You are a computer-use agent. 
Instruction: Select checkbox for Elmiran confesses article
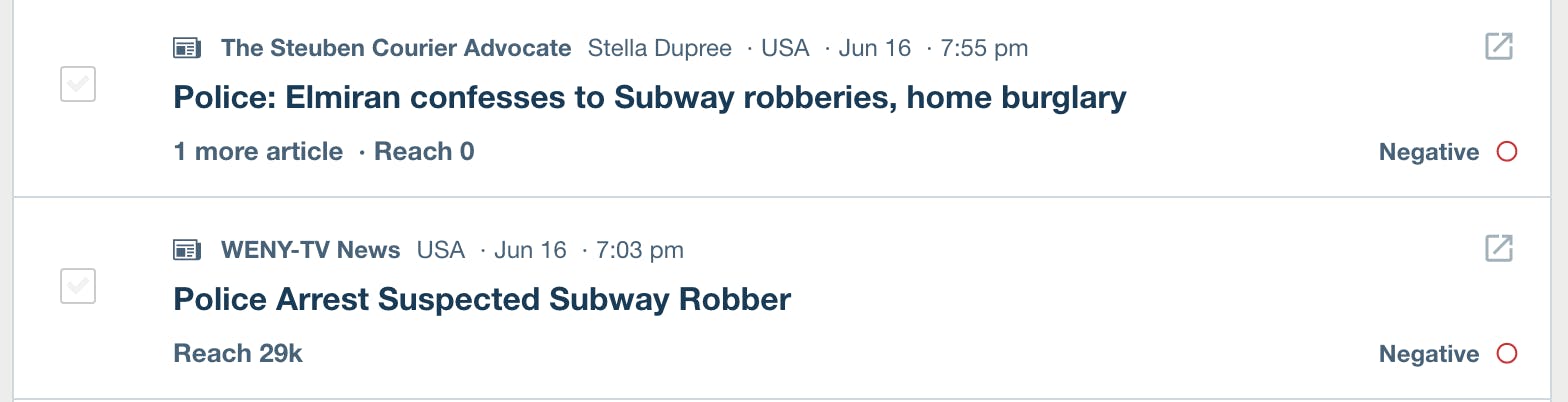point(78,84)
